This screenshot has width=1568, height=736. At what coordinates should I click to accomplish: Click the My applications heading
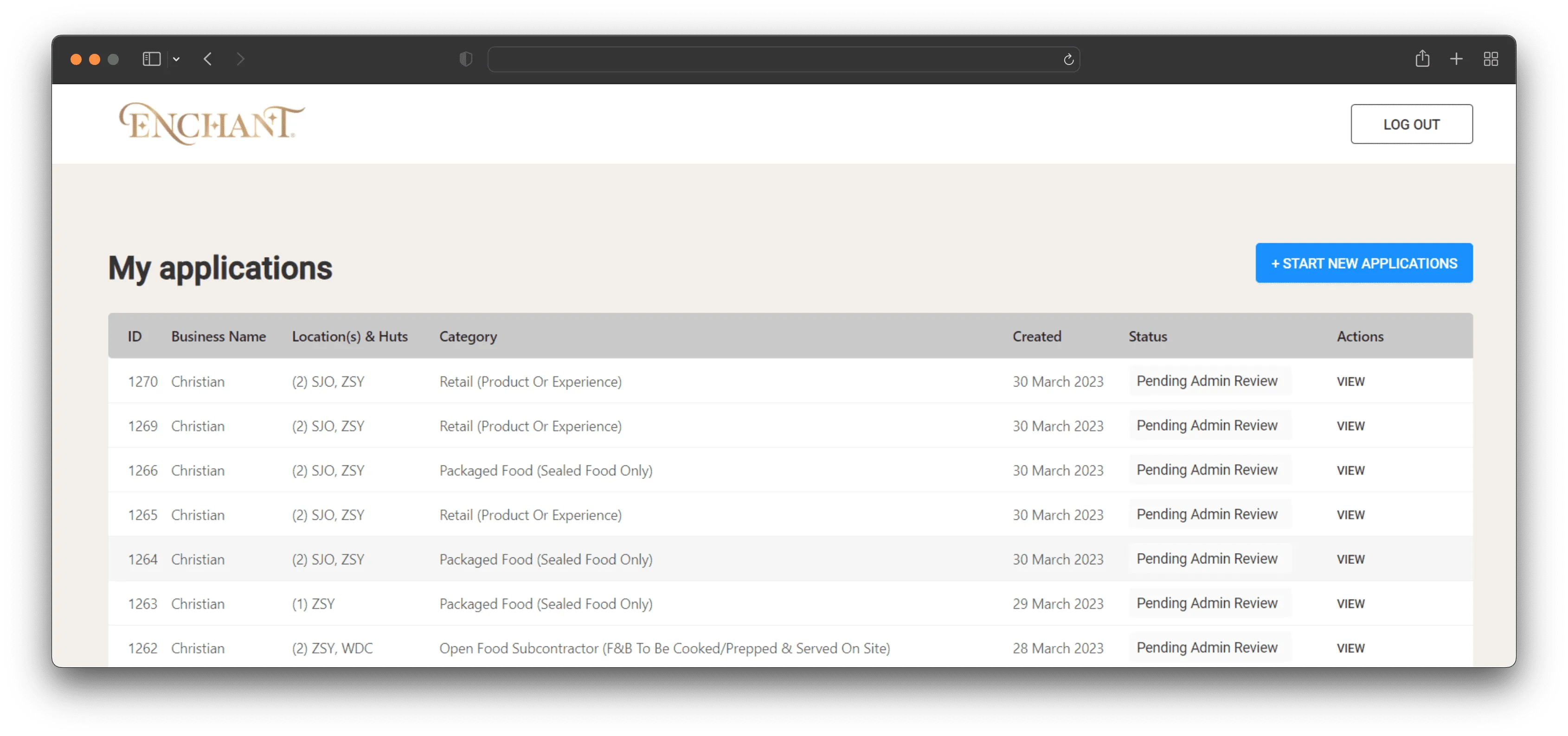pyautogui.click(x=220, y=269)
